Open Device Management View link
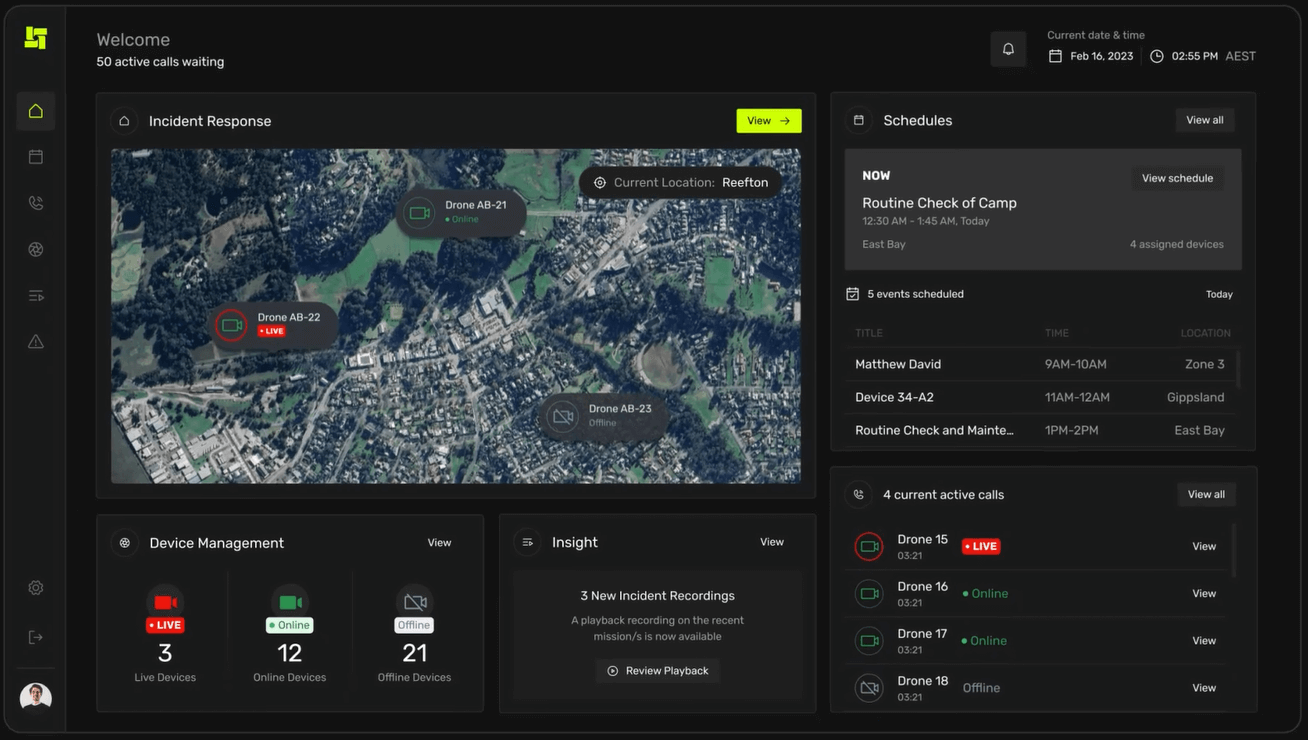The width and height of the screenshot is (1308, 740). (439, 543)
